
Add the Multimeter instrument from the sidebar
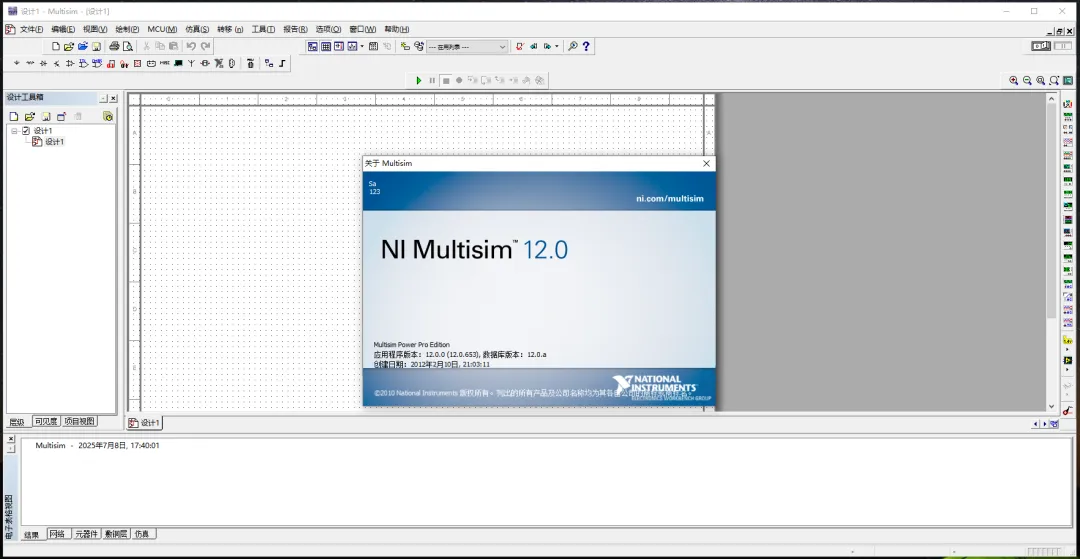[x=1068, y=104]
